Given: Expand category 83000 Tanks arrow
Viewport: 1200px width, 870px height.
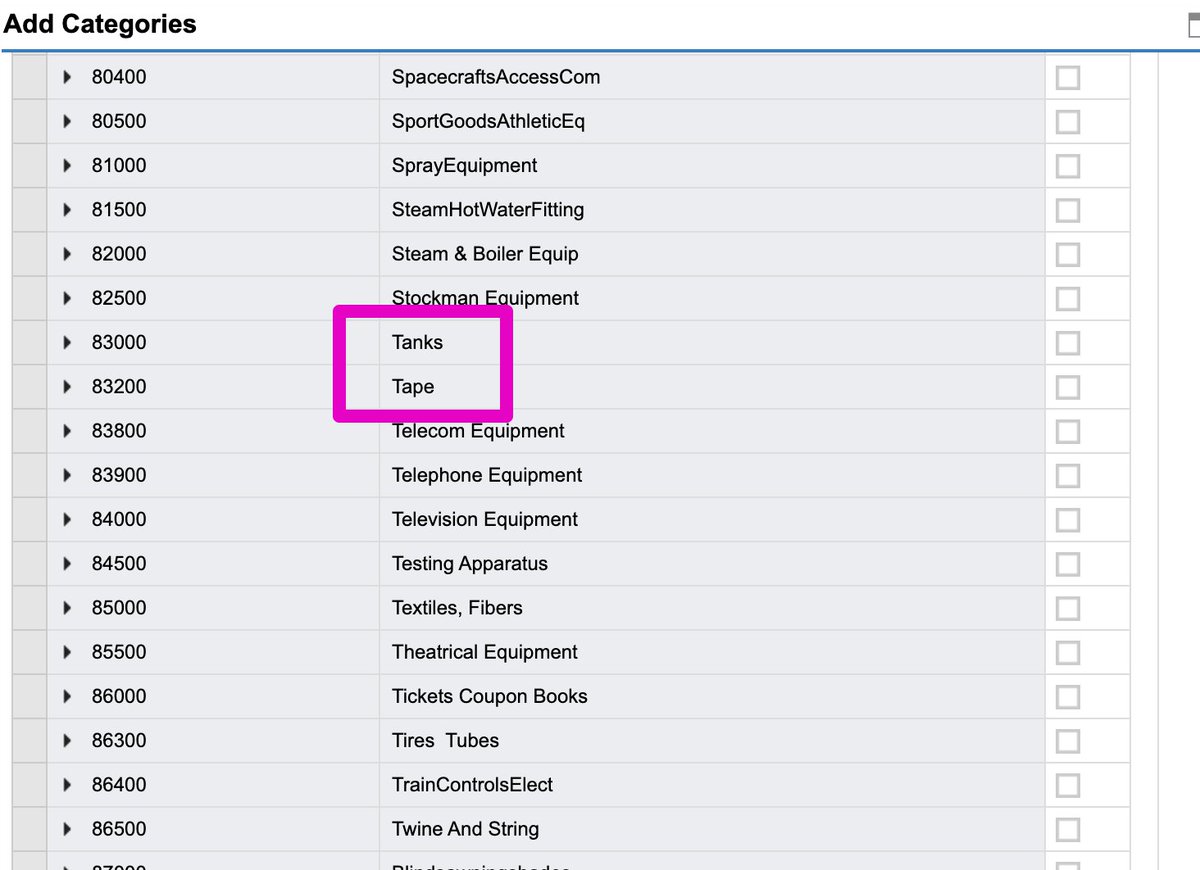Looking at the screenshot, I should coord(67,342).
